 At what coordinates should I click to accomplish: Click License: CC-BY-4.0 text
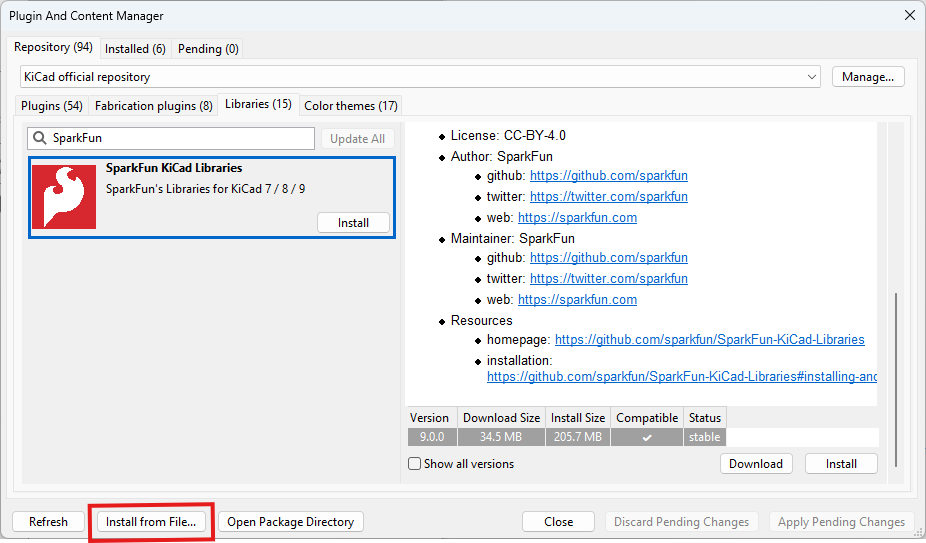click(x=508, y=135)
